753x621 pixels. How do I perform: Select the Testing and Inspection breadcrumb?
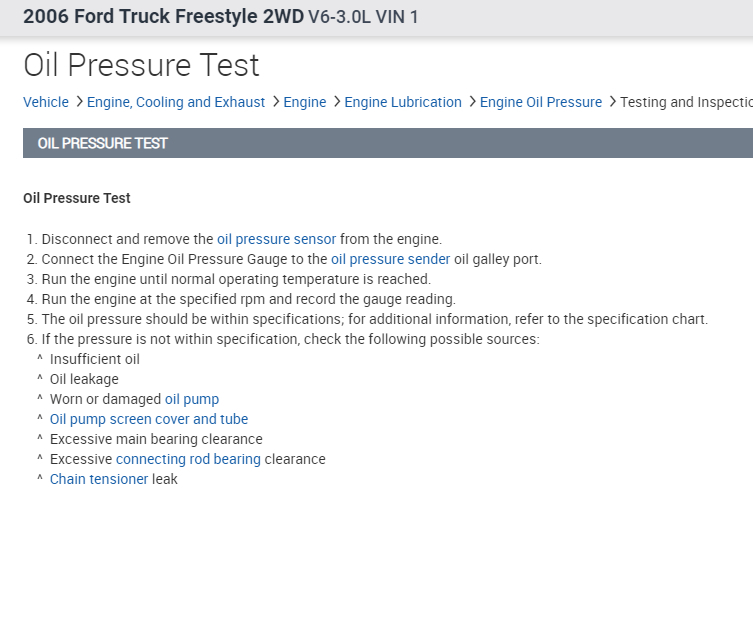tap(685, 102)
